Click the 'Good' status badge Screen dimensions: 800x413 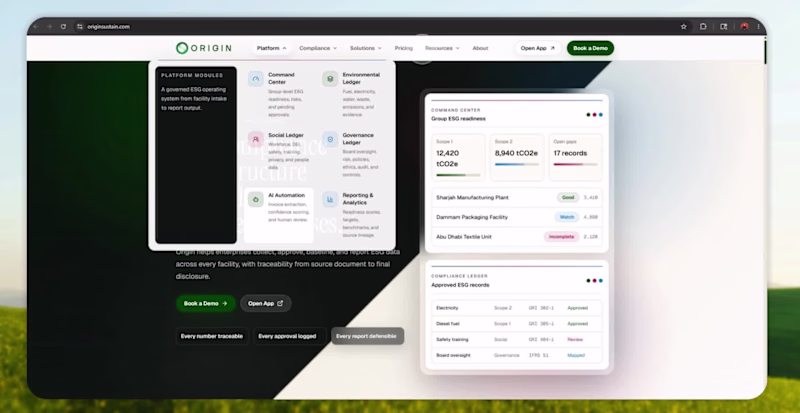tap(568, 197)
